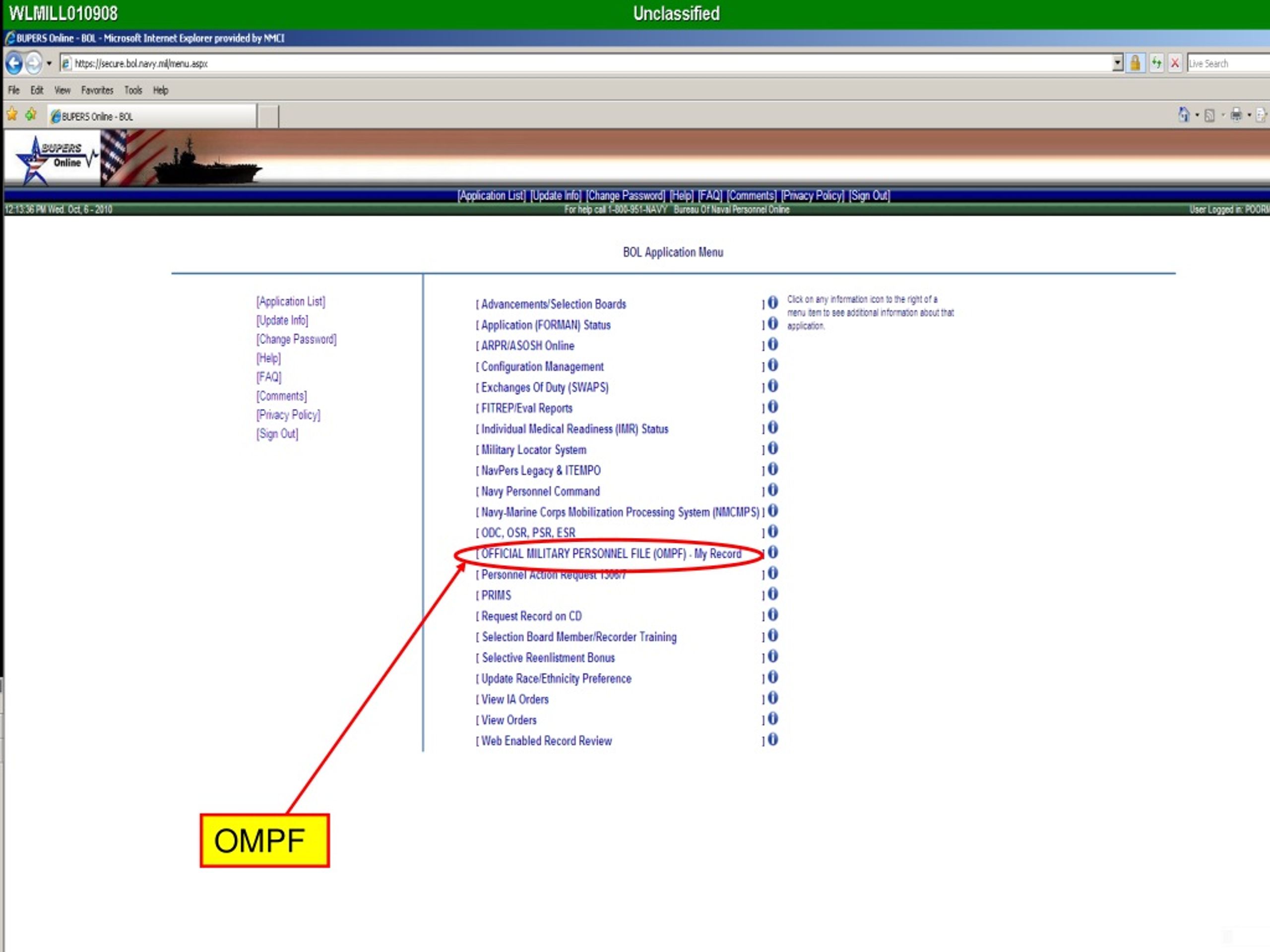Open Request Record on CD link
This screenshot has height=952, width=1270.
tap(531, 616)
